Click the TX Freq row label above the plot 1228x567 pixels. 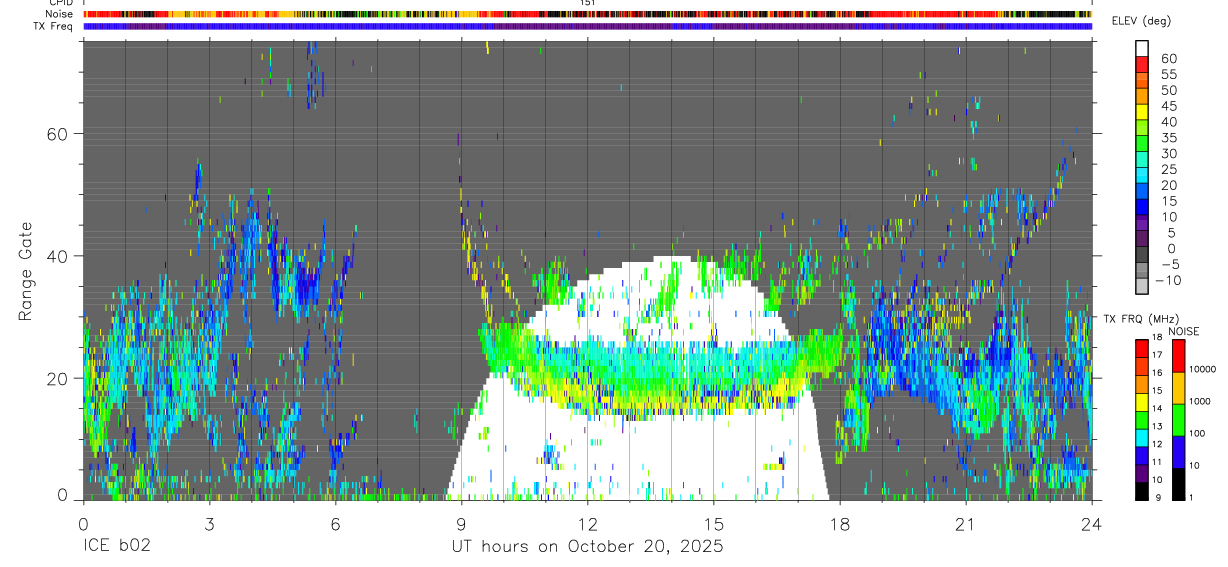tap(54, 26)
